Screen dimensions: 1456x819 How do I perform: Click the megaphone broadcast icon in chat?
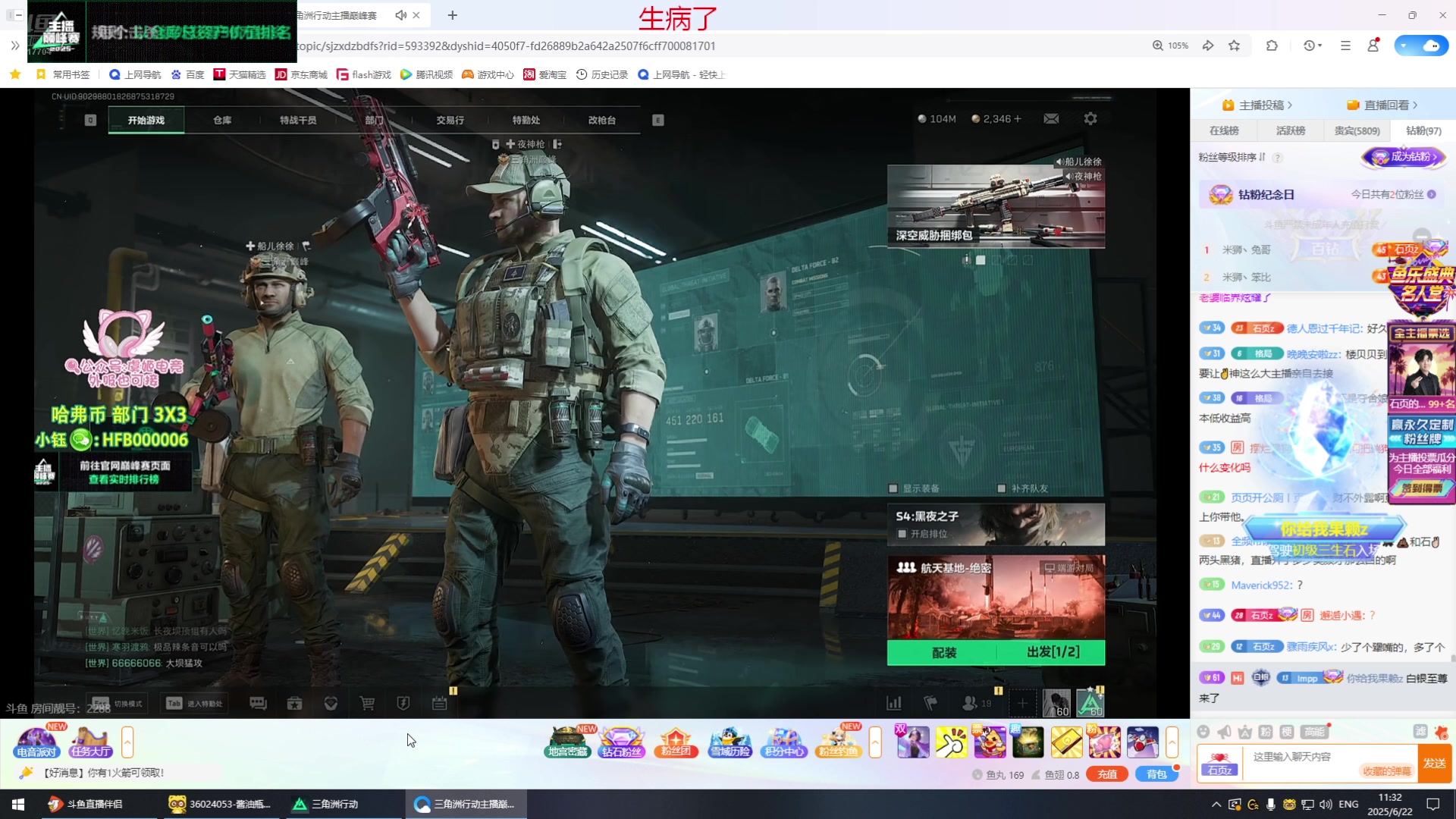pos(1224,732)
